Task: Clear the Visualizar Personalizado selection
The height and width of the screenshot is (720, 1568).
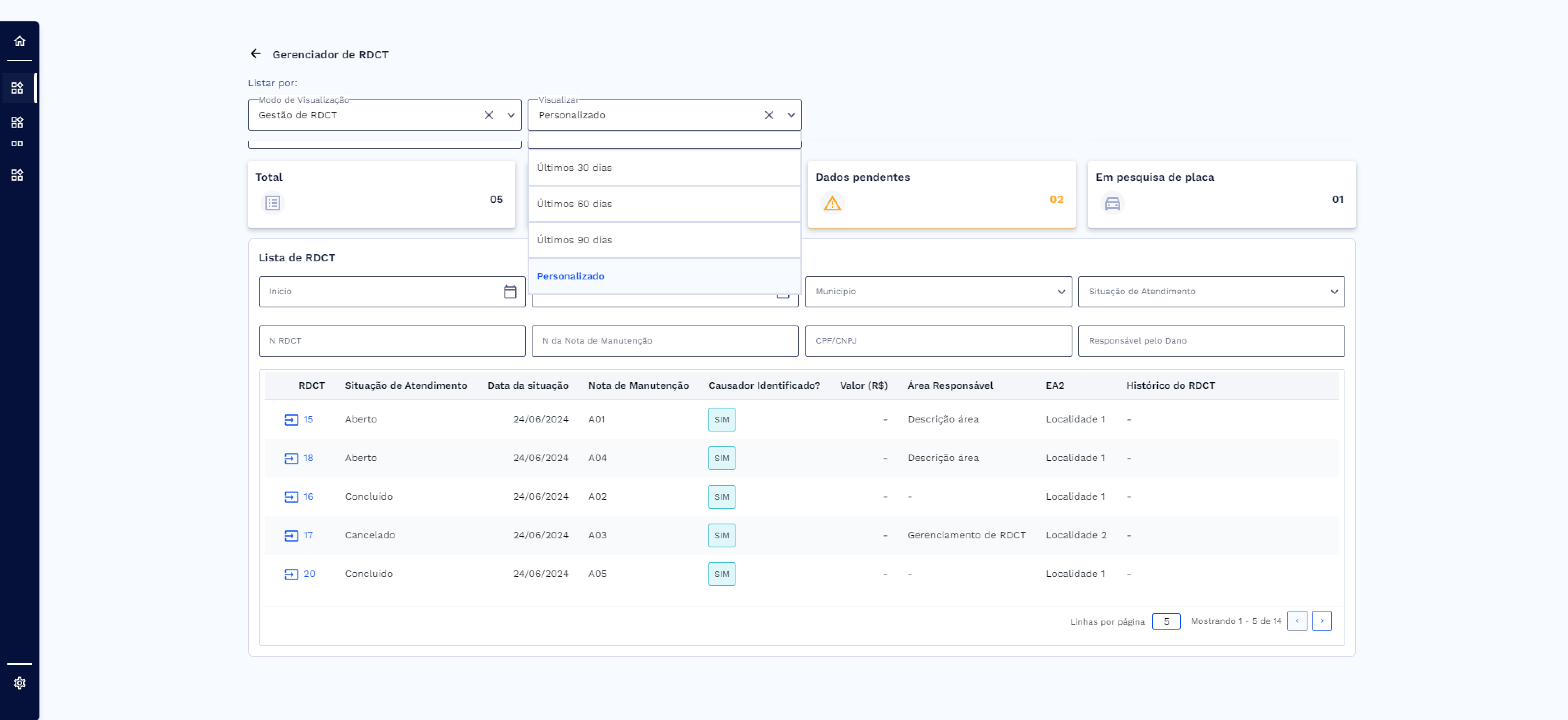Action: [769, 115]
